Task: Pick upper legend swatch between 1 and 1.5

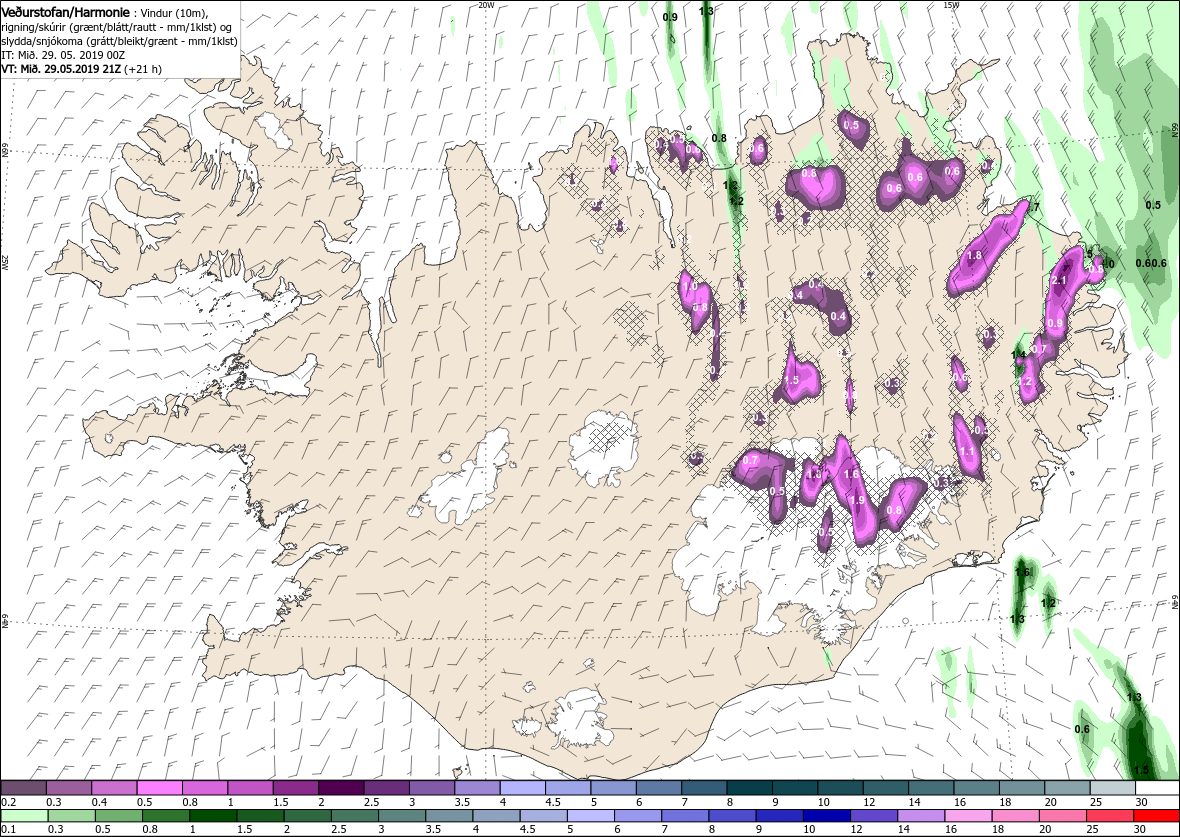Action: coord(251,788)
